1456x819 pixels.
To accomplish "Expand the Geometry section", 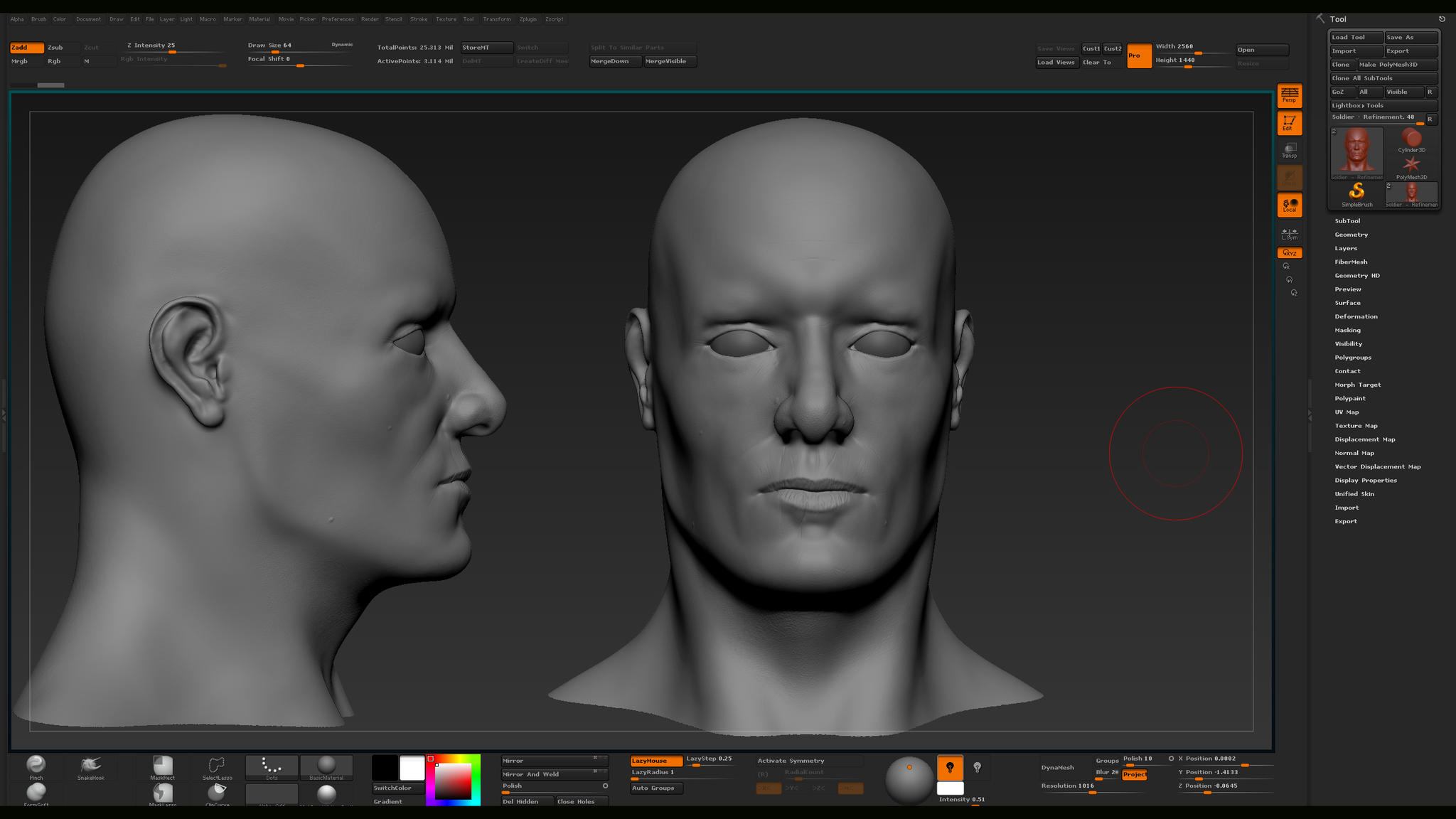I will [x=1351, y=235].
